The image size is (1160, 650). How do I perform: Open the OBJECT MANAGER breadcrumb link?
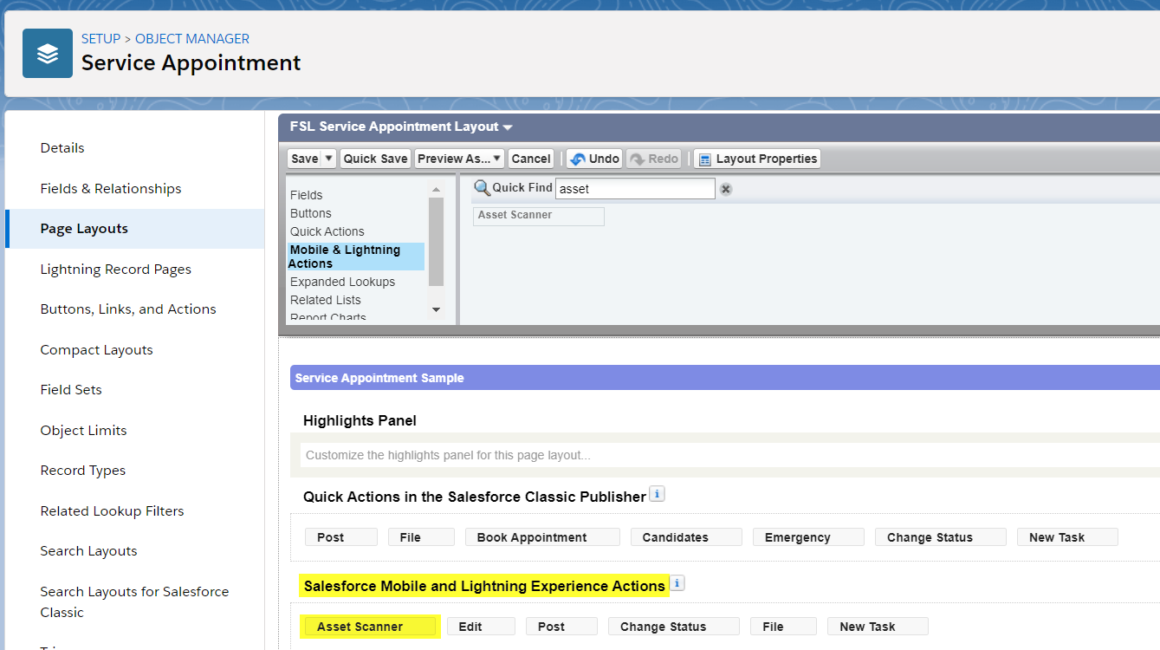click(192, 38)
